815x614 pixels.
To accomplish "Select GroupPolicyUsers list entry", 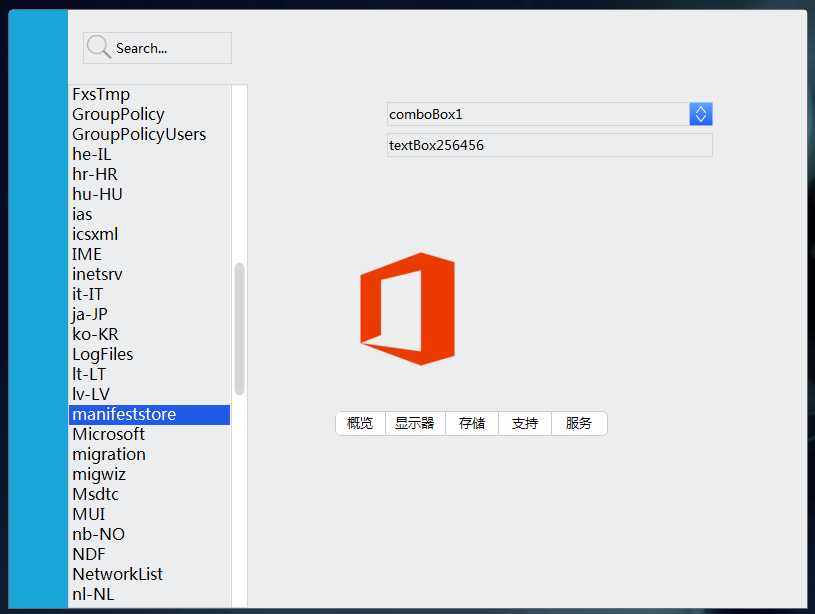I will [x=149, y=134].
